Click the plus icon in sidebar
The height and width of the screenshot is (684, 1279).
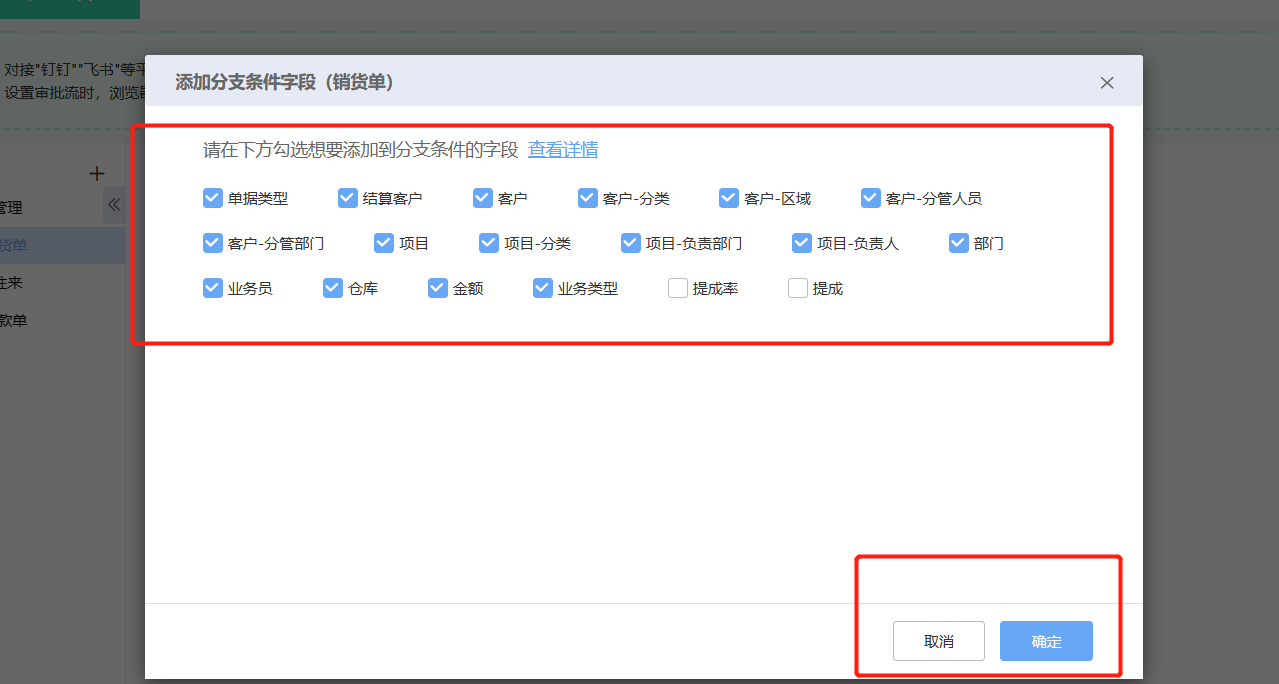tap(97, 174)
